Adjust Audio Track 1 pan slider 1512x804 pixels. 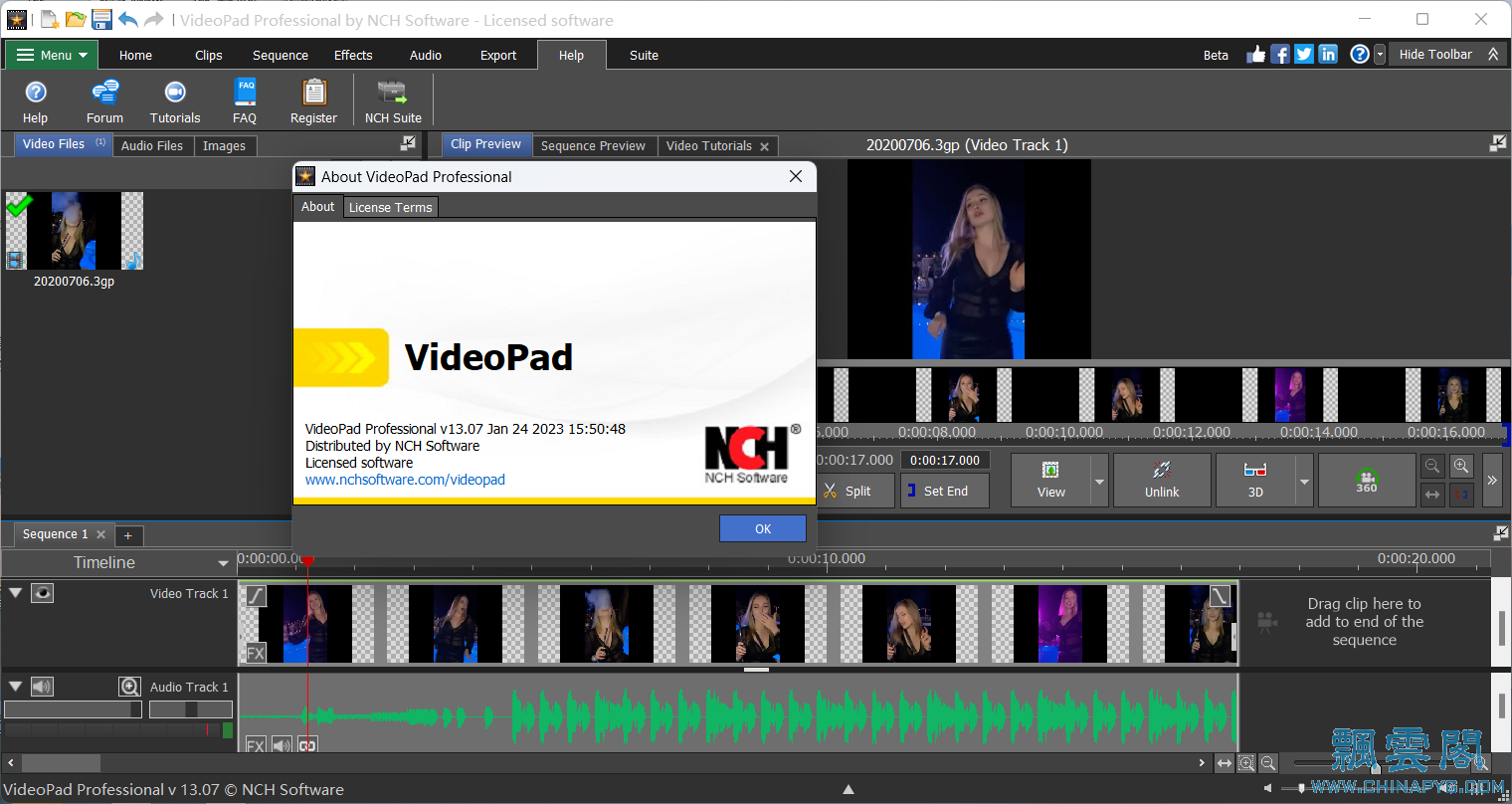tap(191, 709)
